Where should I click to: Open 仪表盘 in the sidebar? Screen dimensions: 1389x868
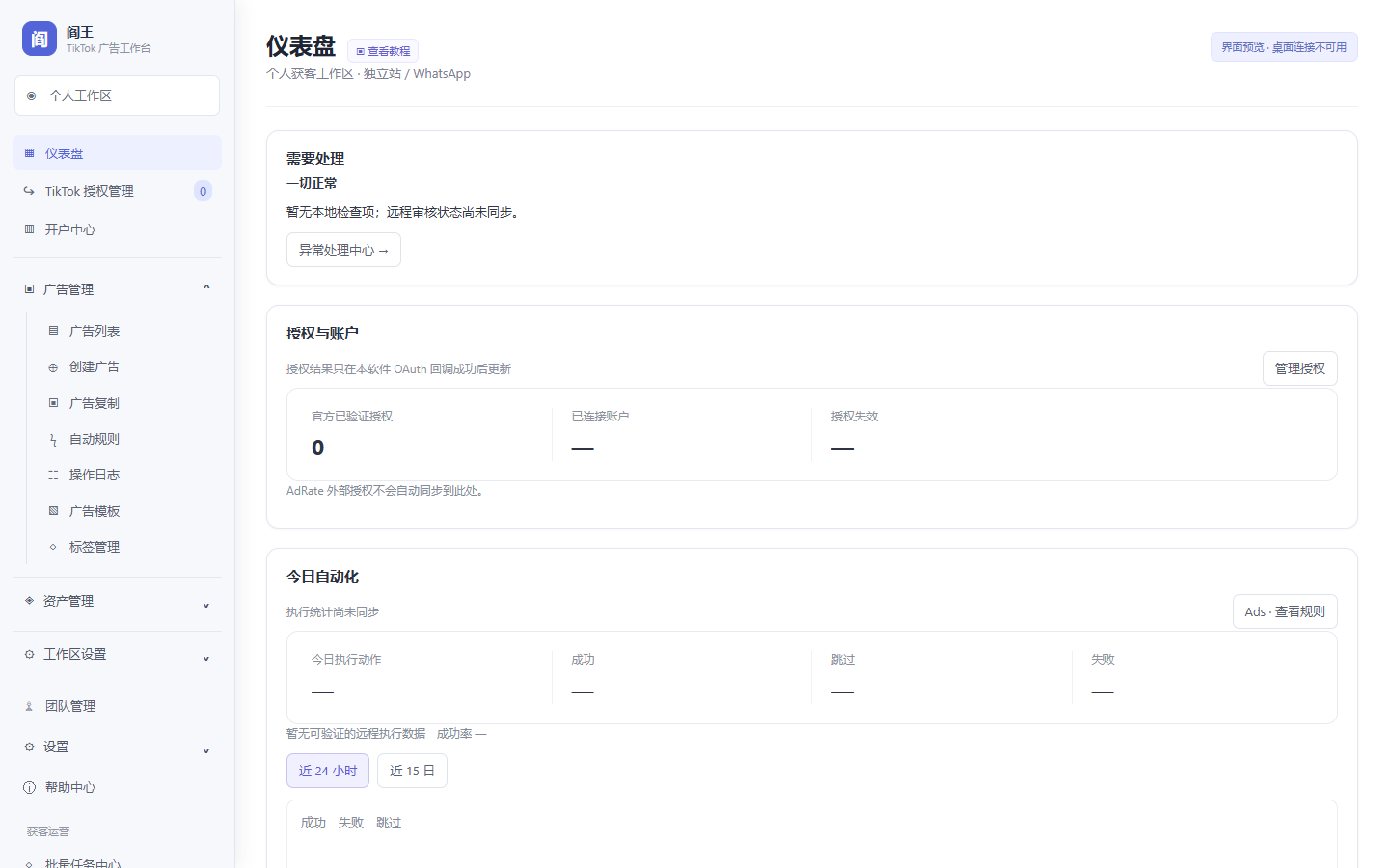[117, 152]
